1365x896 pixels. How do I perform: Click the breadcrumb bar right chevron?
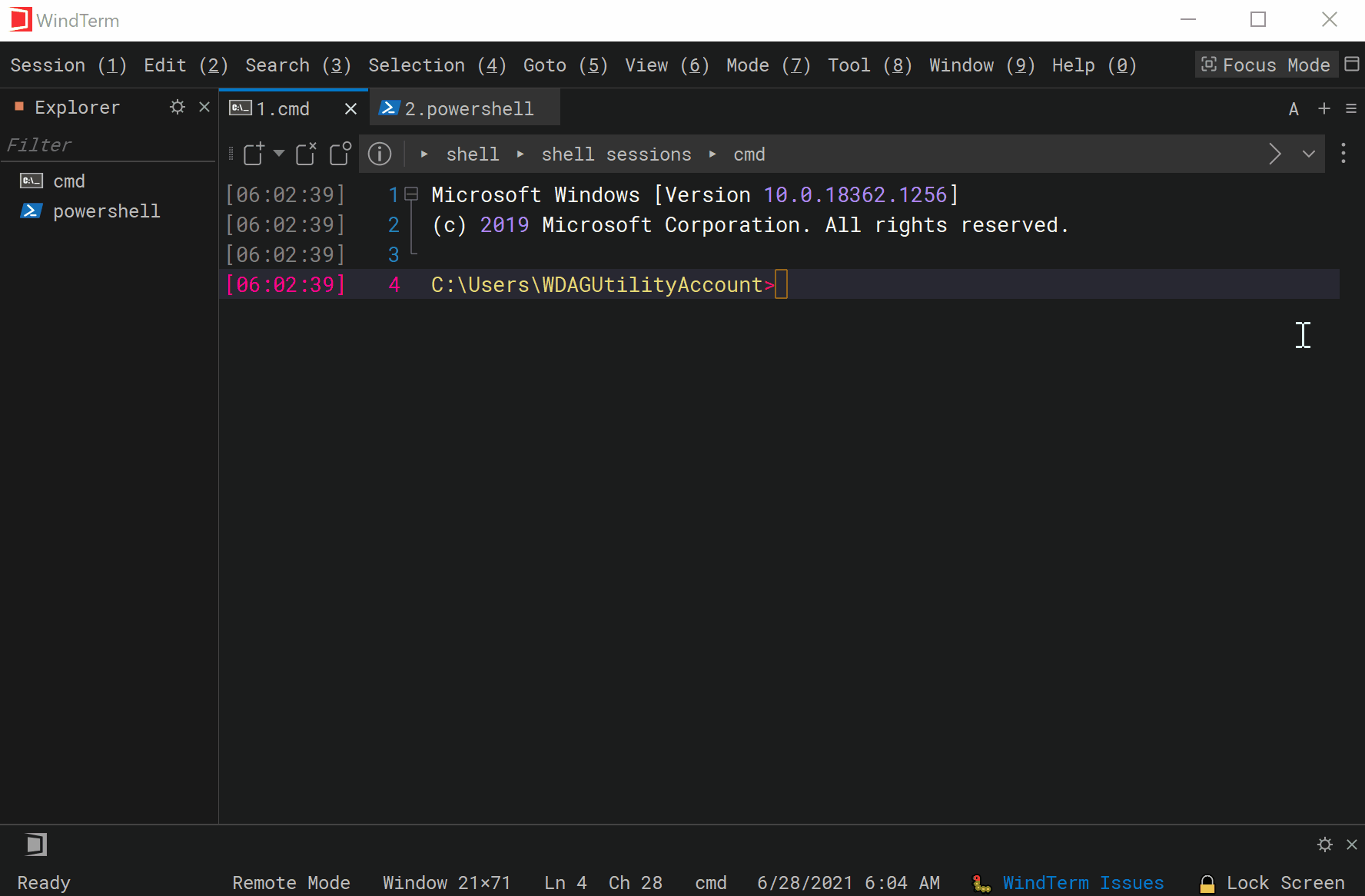(x=1275, y=154)
